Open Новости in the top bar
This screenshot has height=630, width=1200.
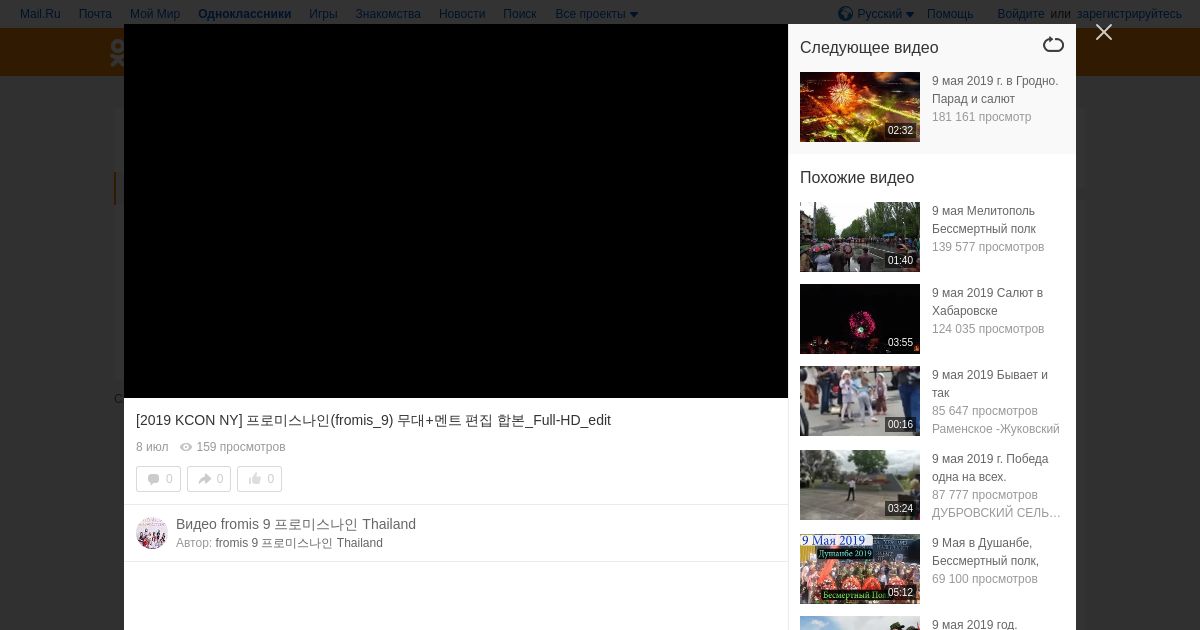[x=462, y=14]
